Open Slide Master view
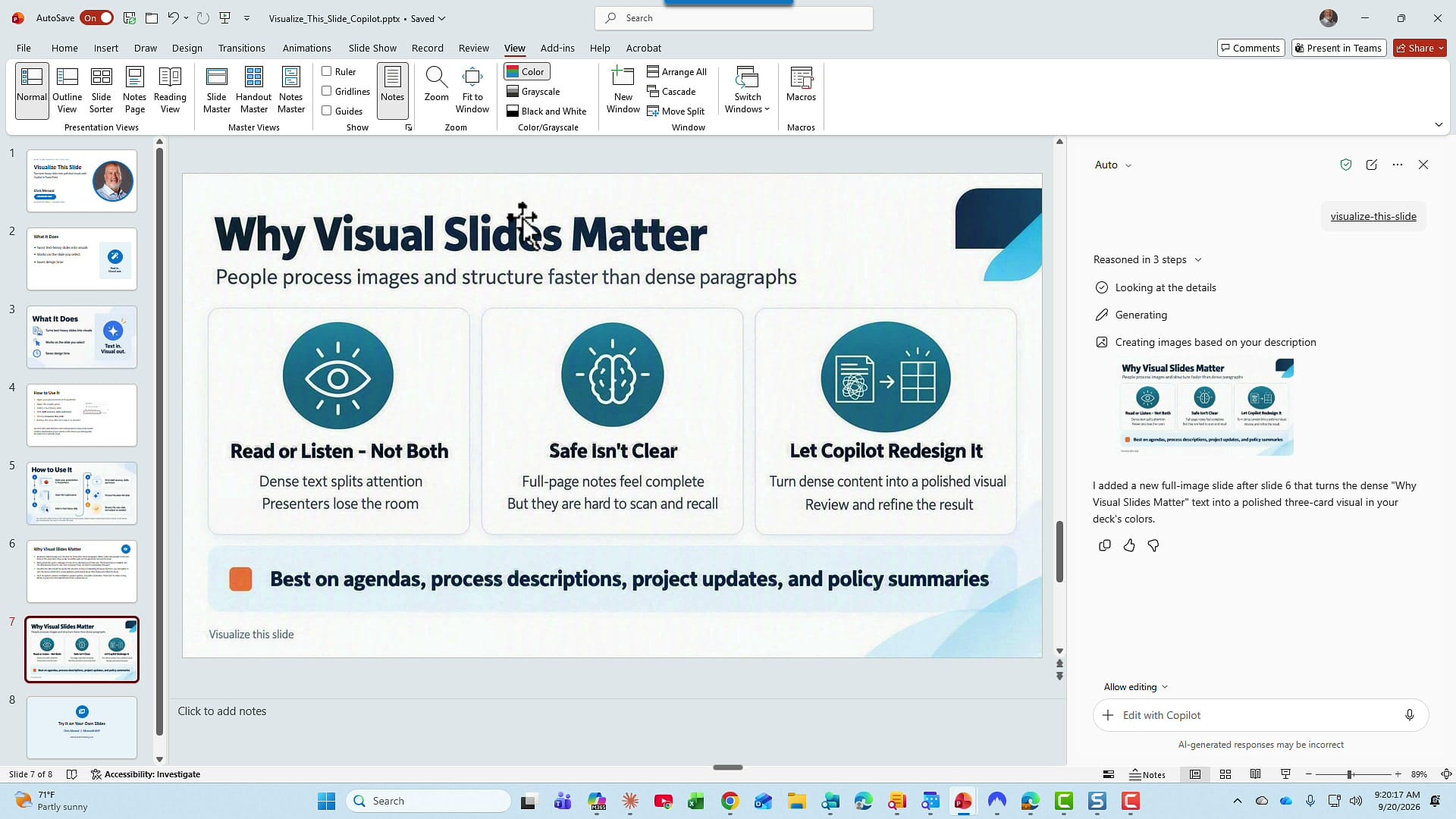 point(216,90)
